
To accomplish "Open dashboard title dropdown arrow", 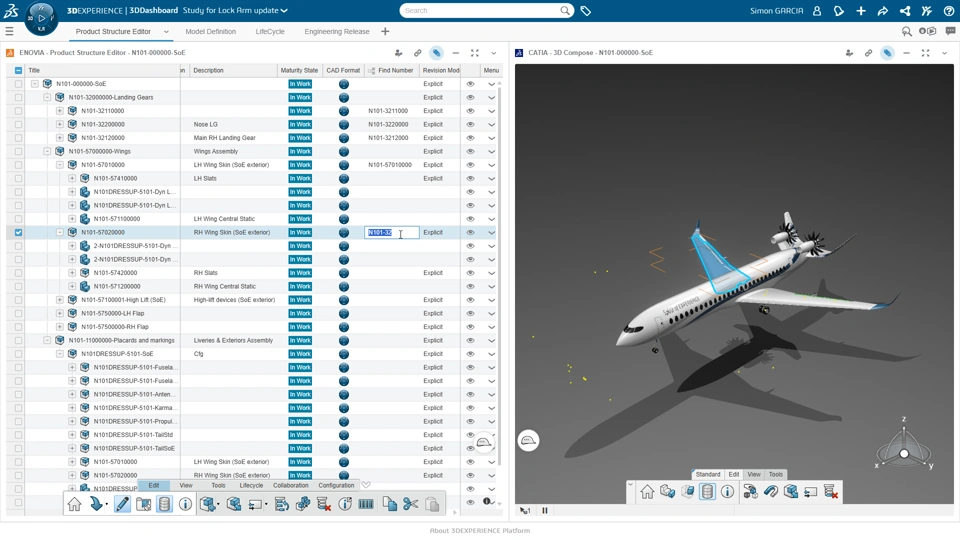I will 285,10.
